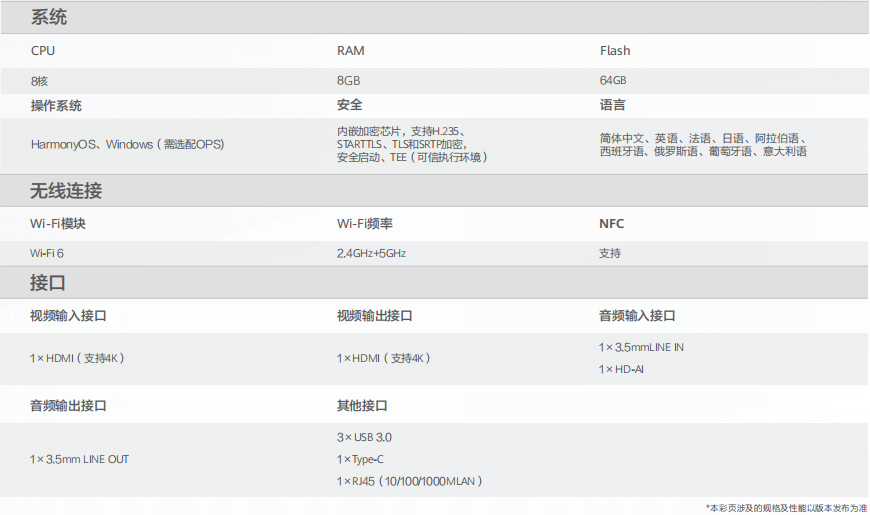870x515 pixels.
Task: Click the 接口 section header
Action: pyautogui.click(x=49, y=283)
